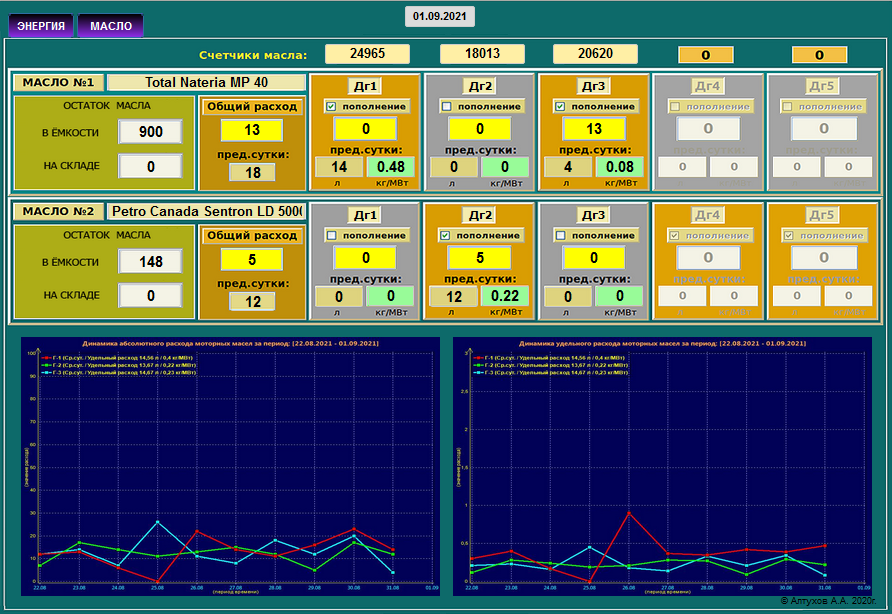Select the Total Nateria MP 40 oil name field

pos(206,82)
